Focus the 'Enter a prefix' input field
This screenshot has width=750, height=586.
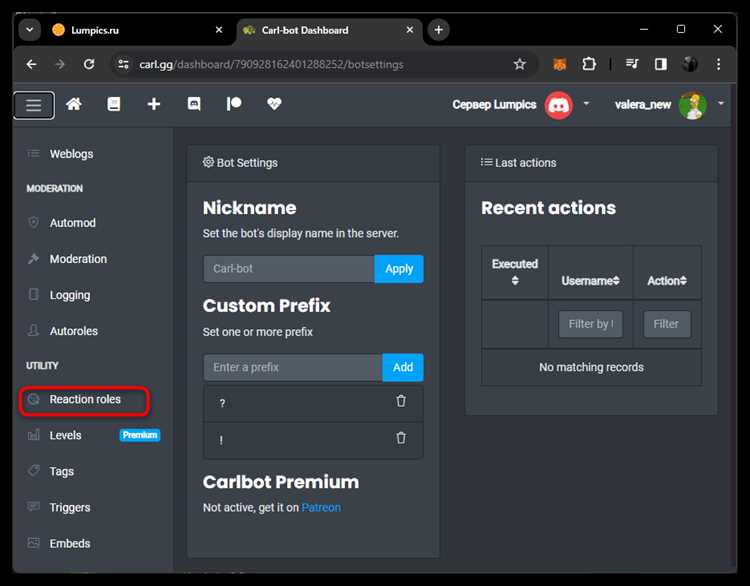pos(293,367)
